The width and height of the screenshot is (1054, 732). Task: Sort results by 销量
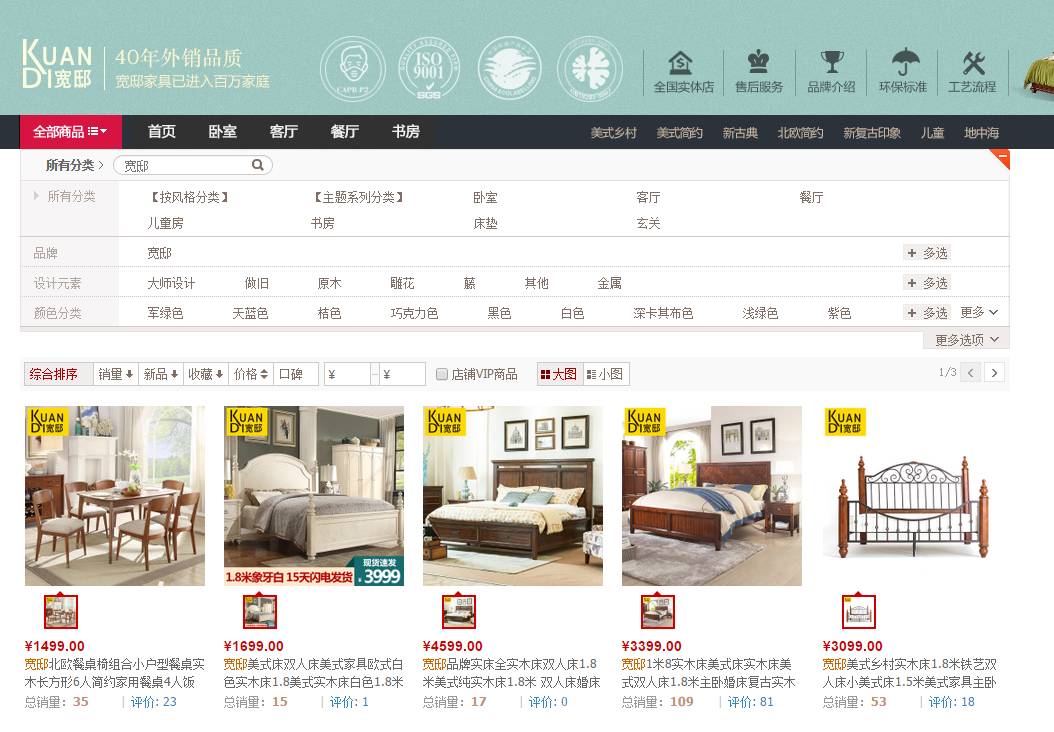pos(115,374)
